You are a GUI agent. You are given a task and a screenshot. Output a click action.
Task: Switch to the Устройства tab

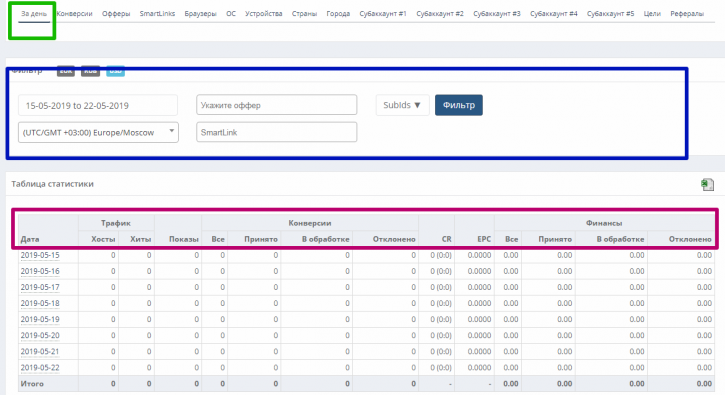[x=264, y=14]
